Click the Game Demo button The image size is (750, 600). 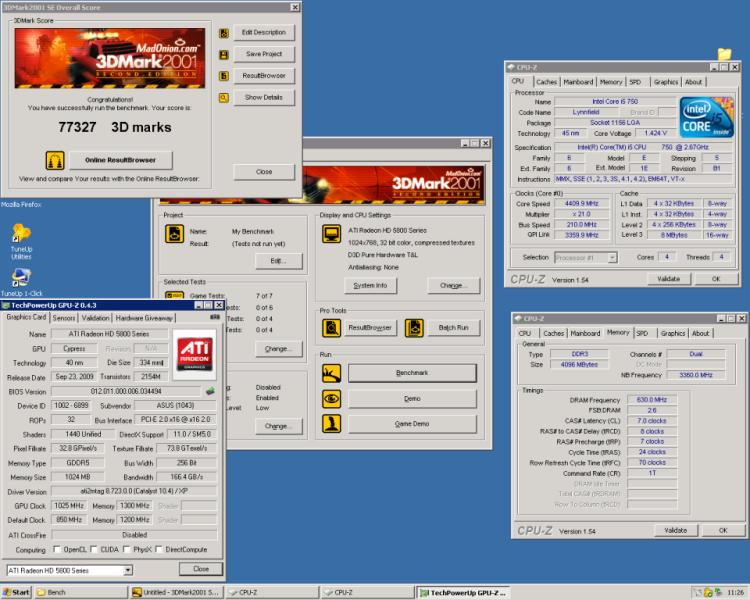[x=412, y=424]
